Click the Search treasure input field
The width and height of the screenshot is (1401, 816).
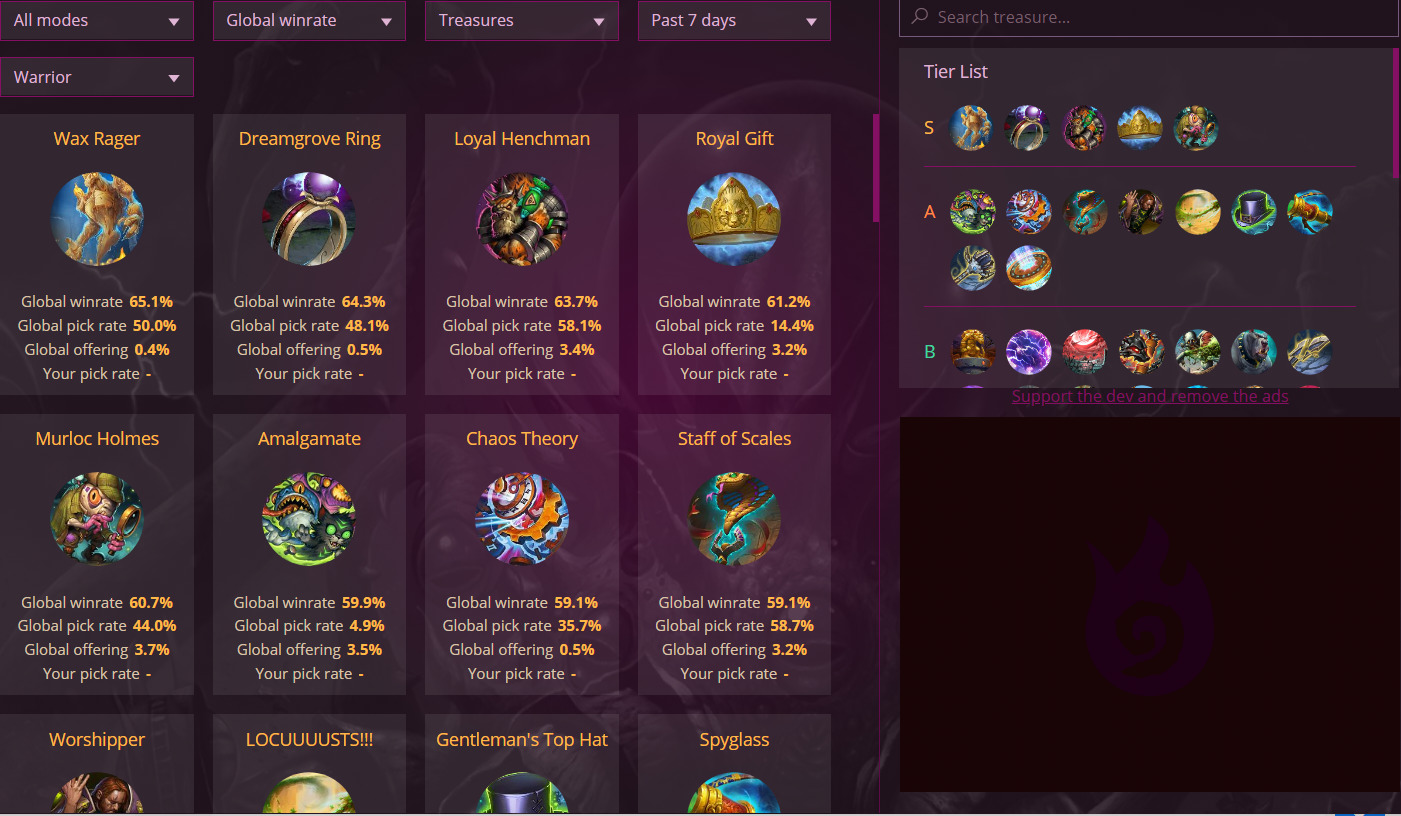click(x=1148, y=17)
